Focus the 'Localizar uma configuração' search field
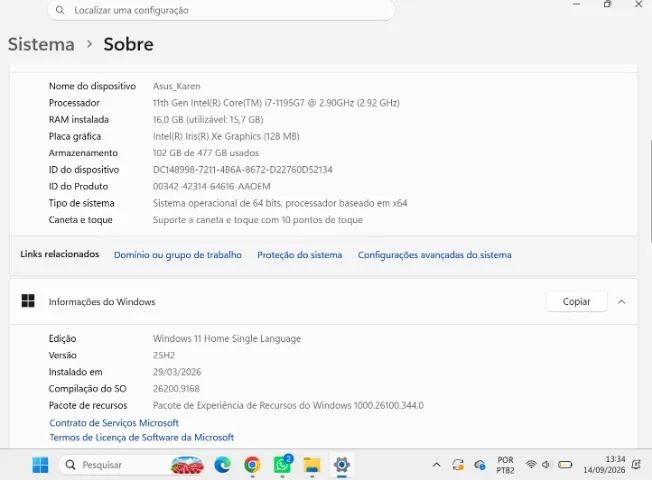The image size is (652, 480). [x=221, y=10]
